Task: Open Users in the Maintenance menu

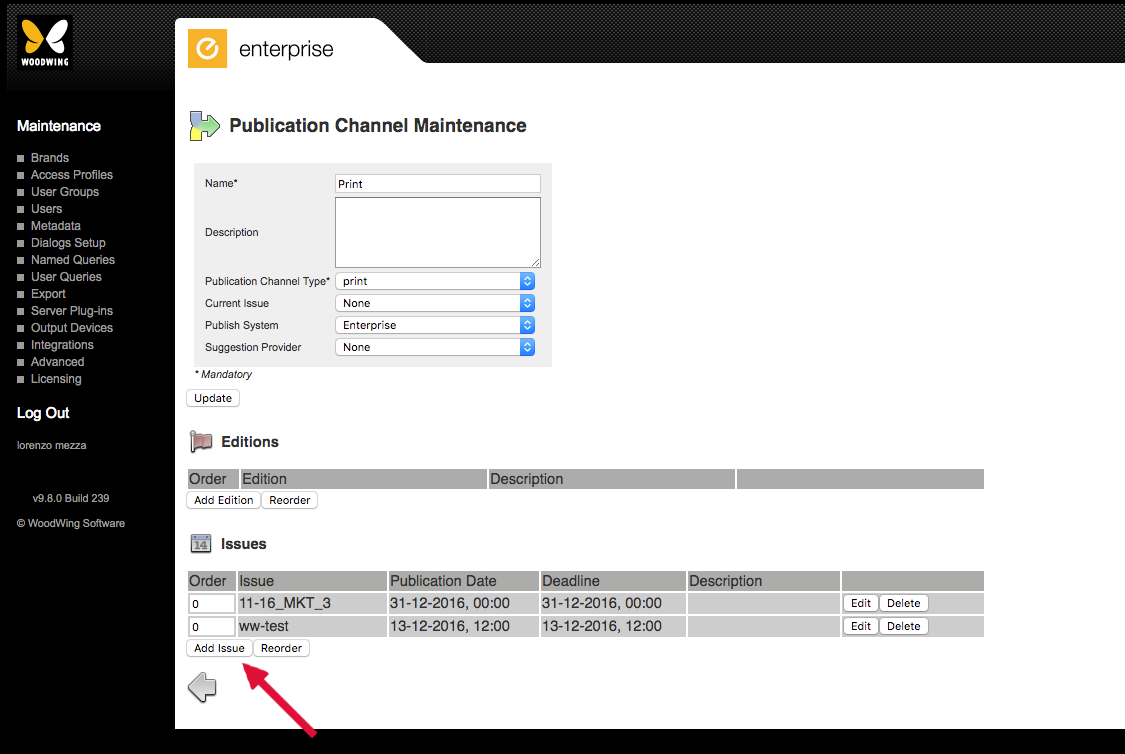Action: tap(47, 209)
